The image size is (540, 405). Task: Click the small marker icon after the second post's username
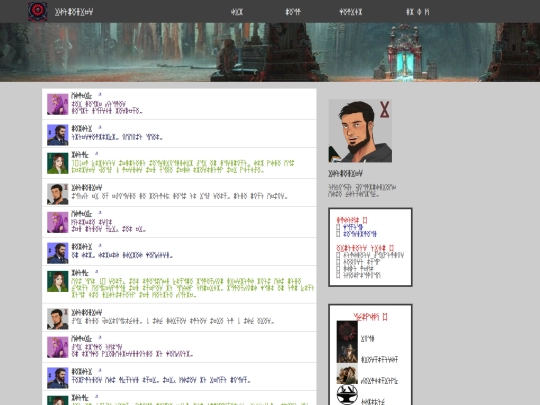(100, 127)
